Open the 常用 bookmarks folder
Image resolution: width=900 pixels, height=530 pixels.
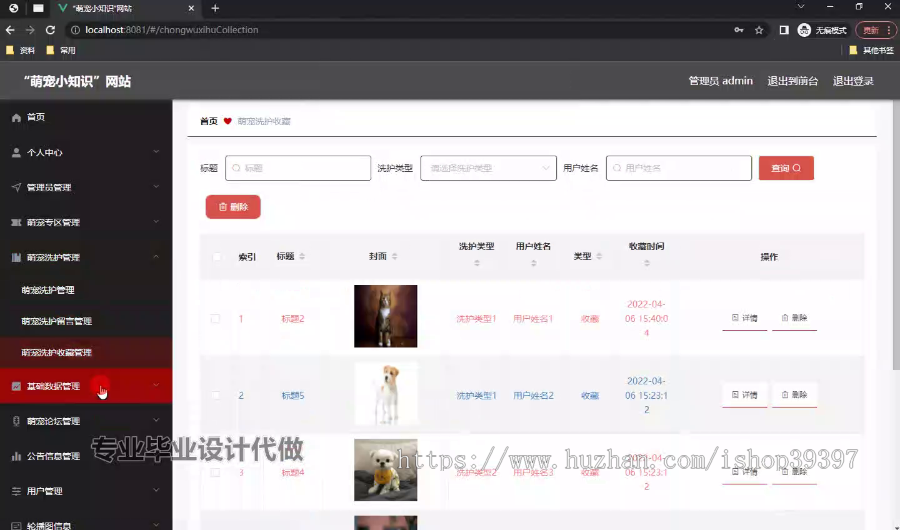[x=61, y=51]
